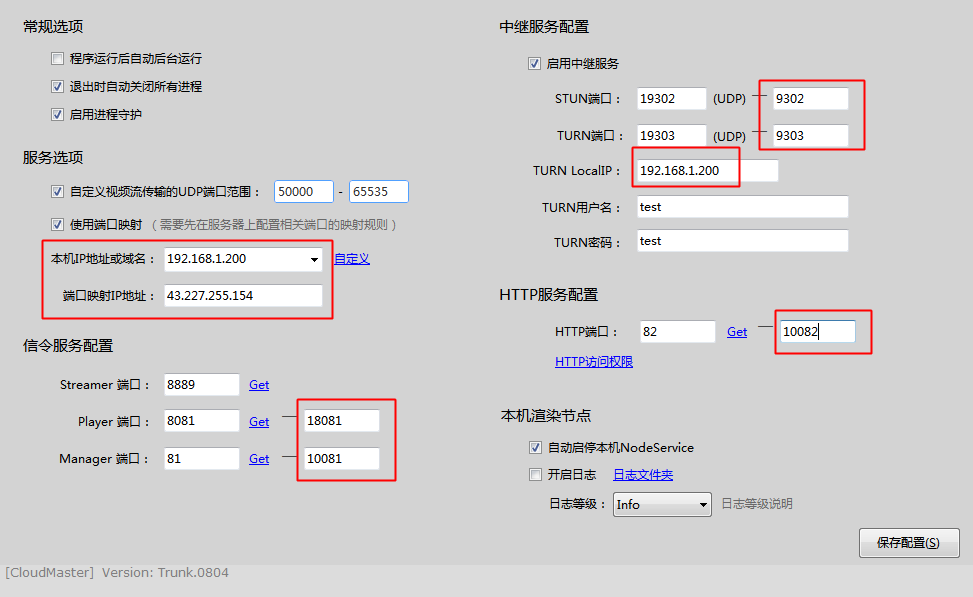The width and height of the screenshot is (973, 597).
Task: Click Get link beside Player 端口
Action: click(259, 422)
